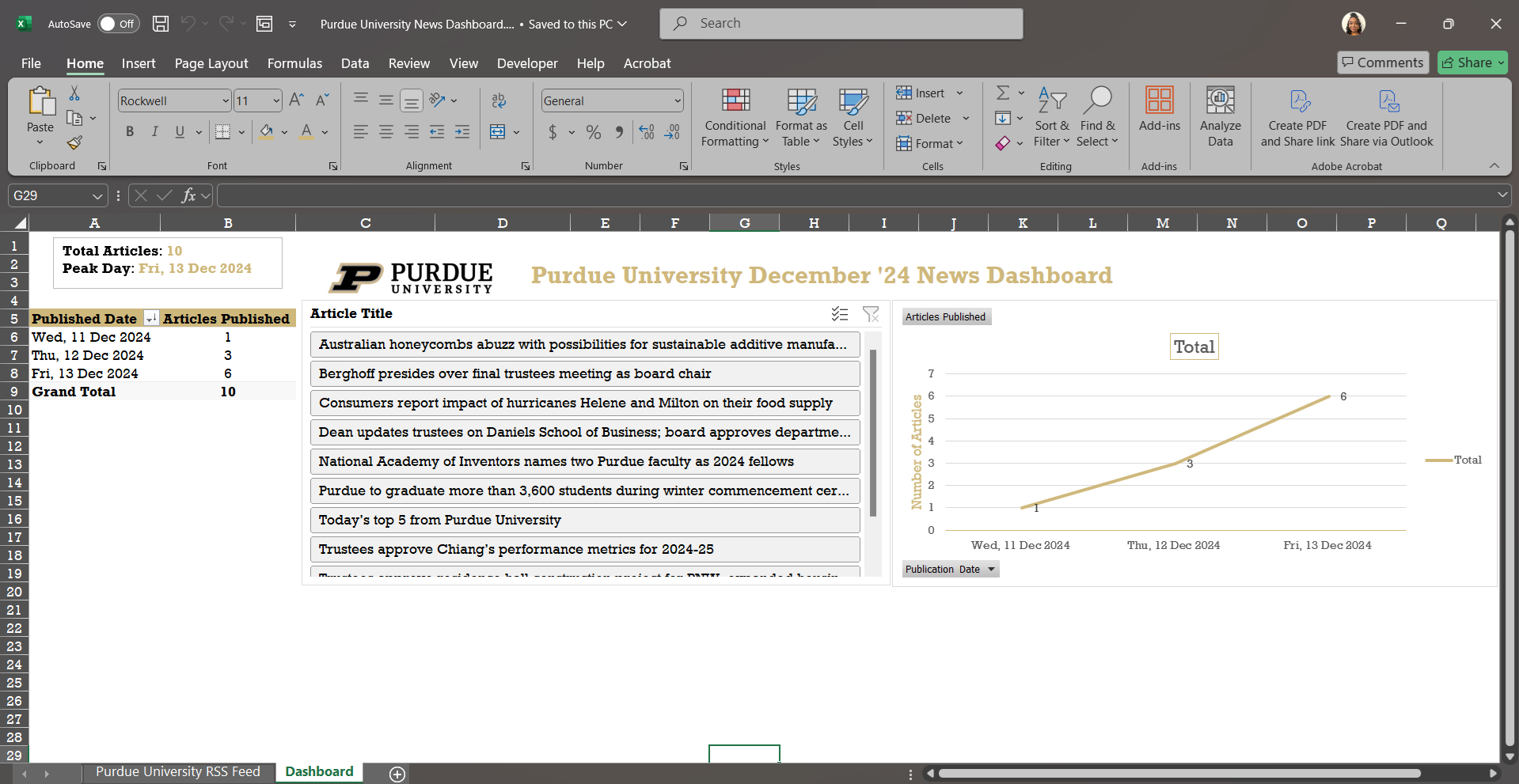Click the Font Color A button
1519x784 pixels.
307,132
